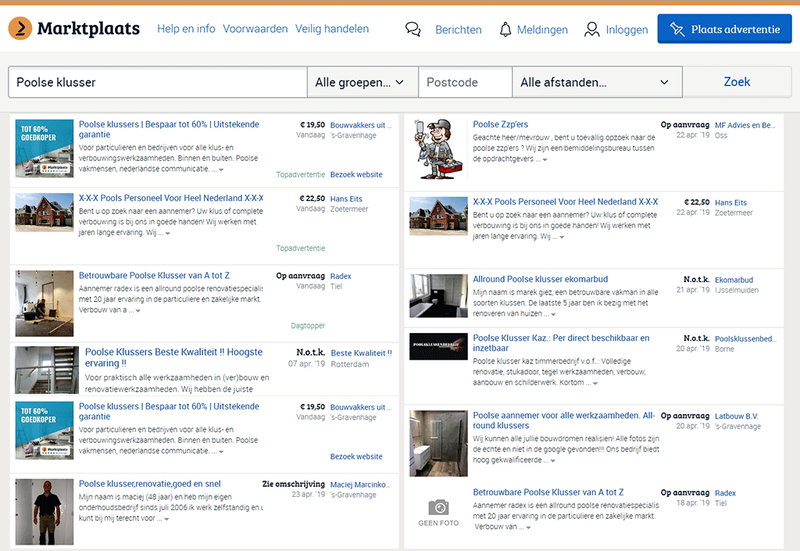Open the Poolse aannemer bathroom thumbnail
The height and width of the screenshot is (551, 800).
(438, 438)
